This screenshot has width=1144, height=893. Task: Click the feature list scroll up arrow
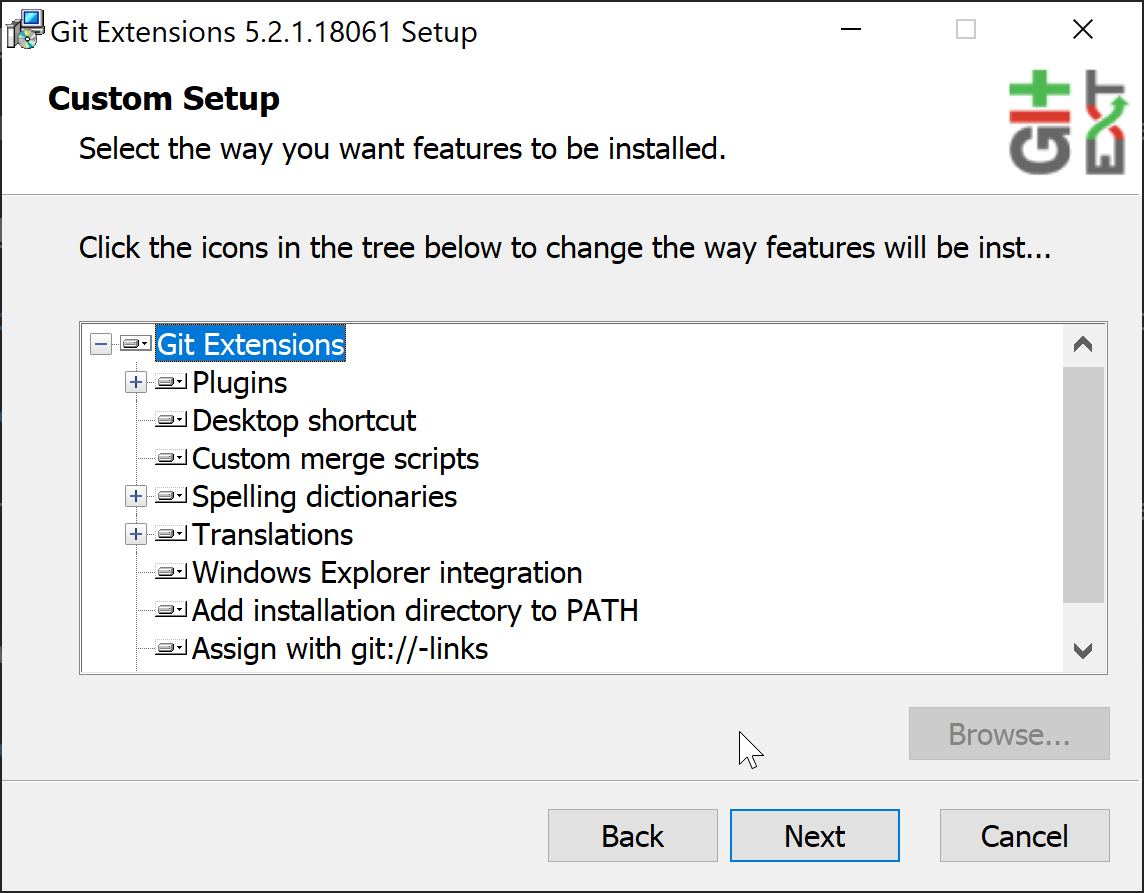click(x=1083, y=345)
